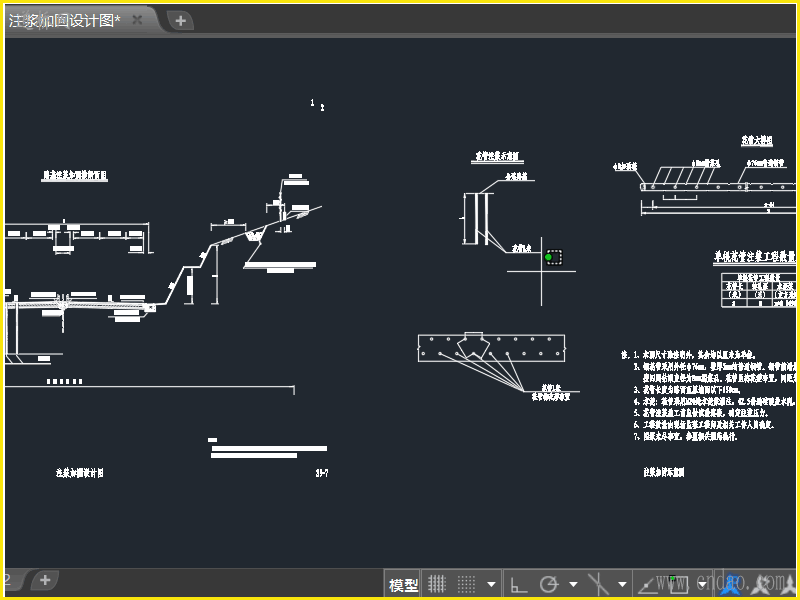The image size is (800, 600).
Task: Toggle ortho mode in status bar
Action: (x=519, y=584)
